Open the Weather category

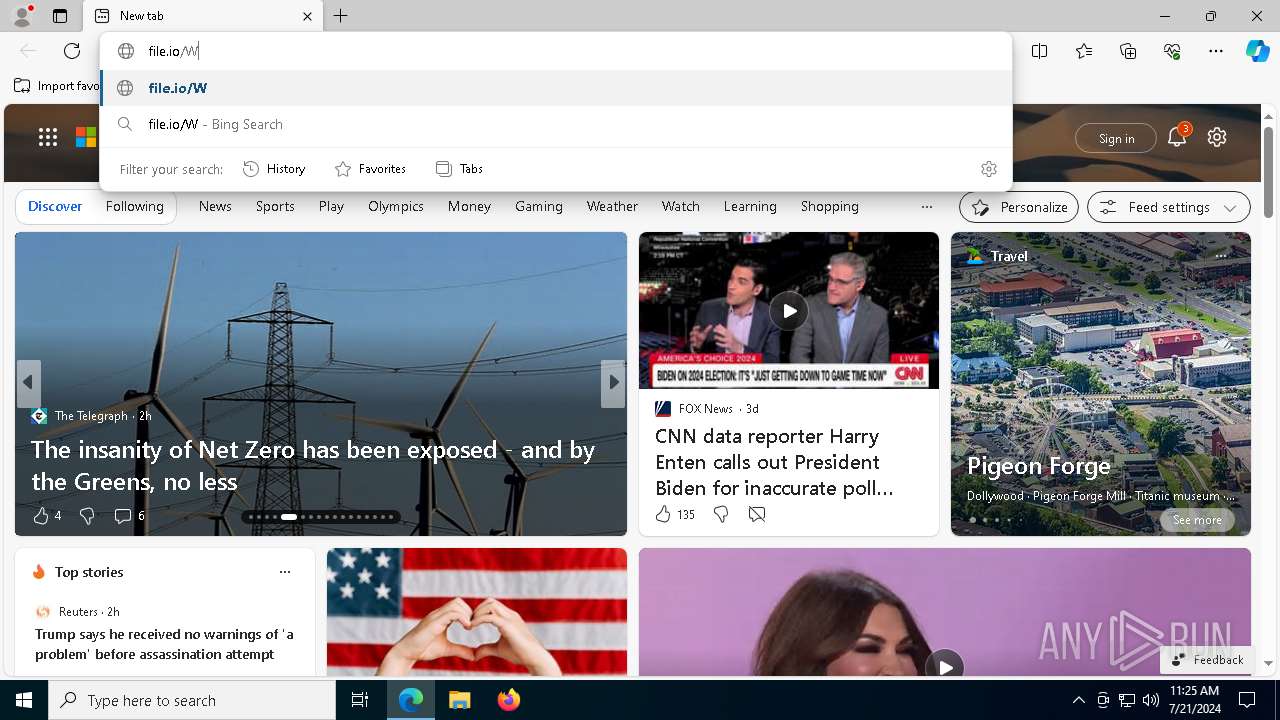pos(612,206)
